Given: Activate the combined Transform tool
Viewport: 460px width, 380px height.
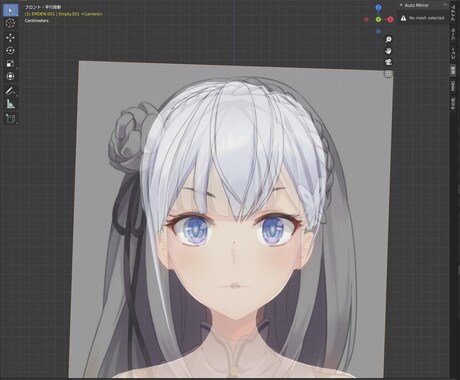Looking at the screenshot, I should [10, 76].
